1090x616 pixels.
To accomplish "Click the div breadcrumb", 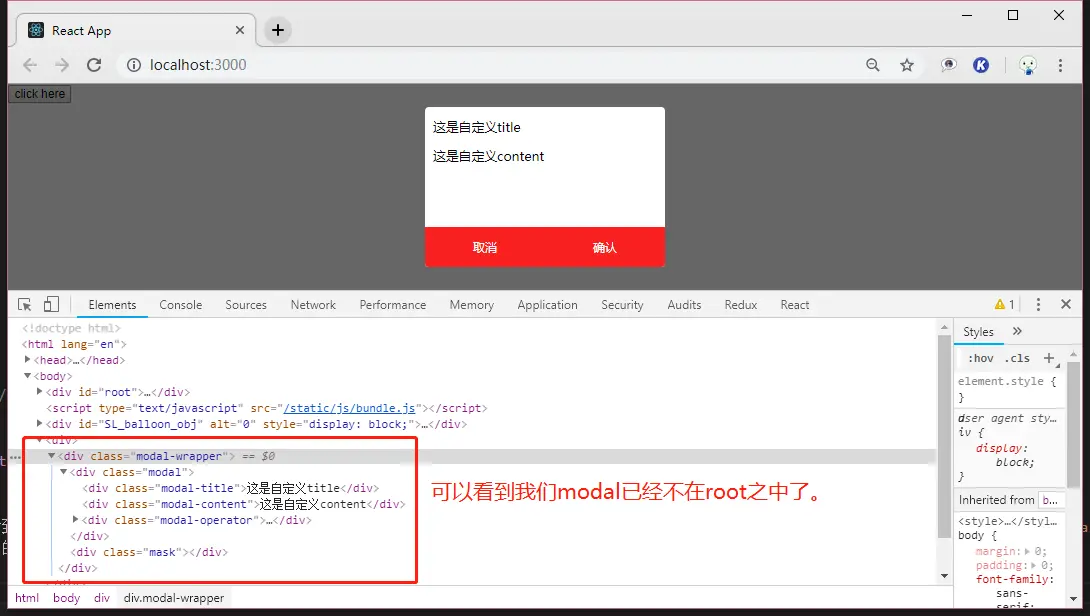I will point(102,598).
